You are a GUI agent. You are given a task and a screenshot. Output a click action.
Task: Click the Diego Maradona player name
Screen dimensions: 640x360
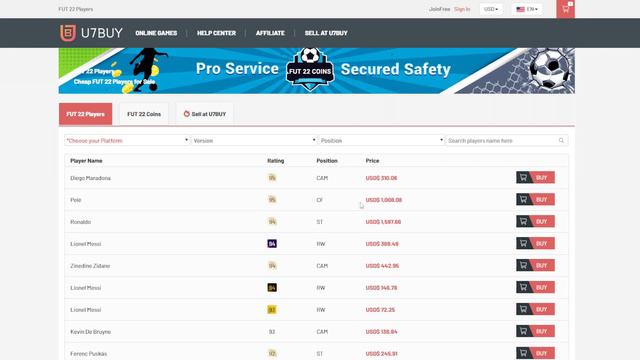pos(90,178)
